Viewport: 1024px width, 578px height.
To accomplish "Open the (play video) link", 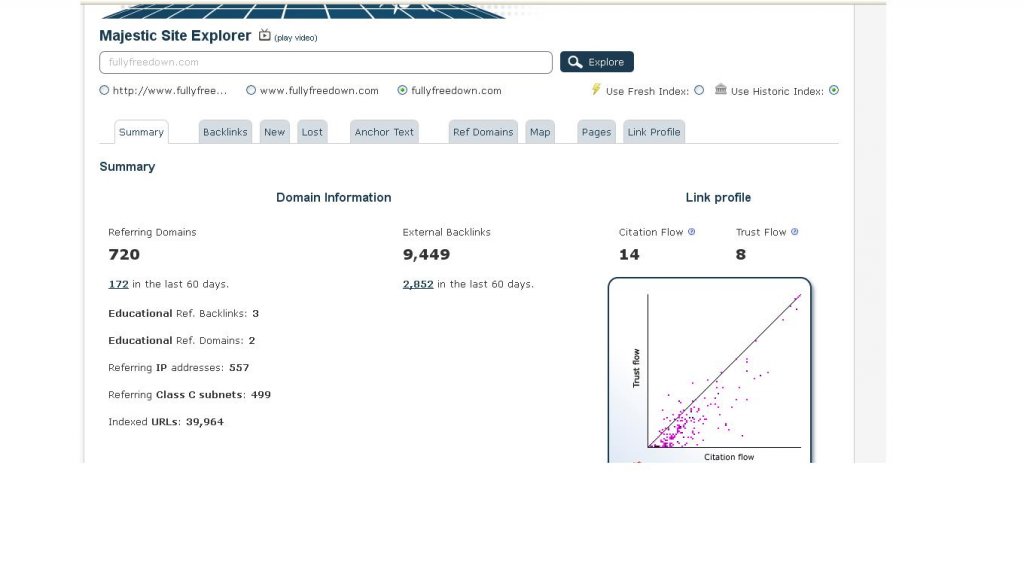I will (x=296, y=38).
